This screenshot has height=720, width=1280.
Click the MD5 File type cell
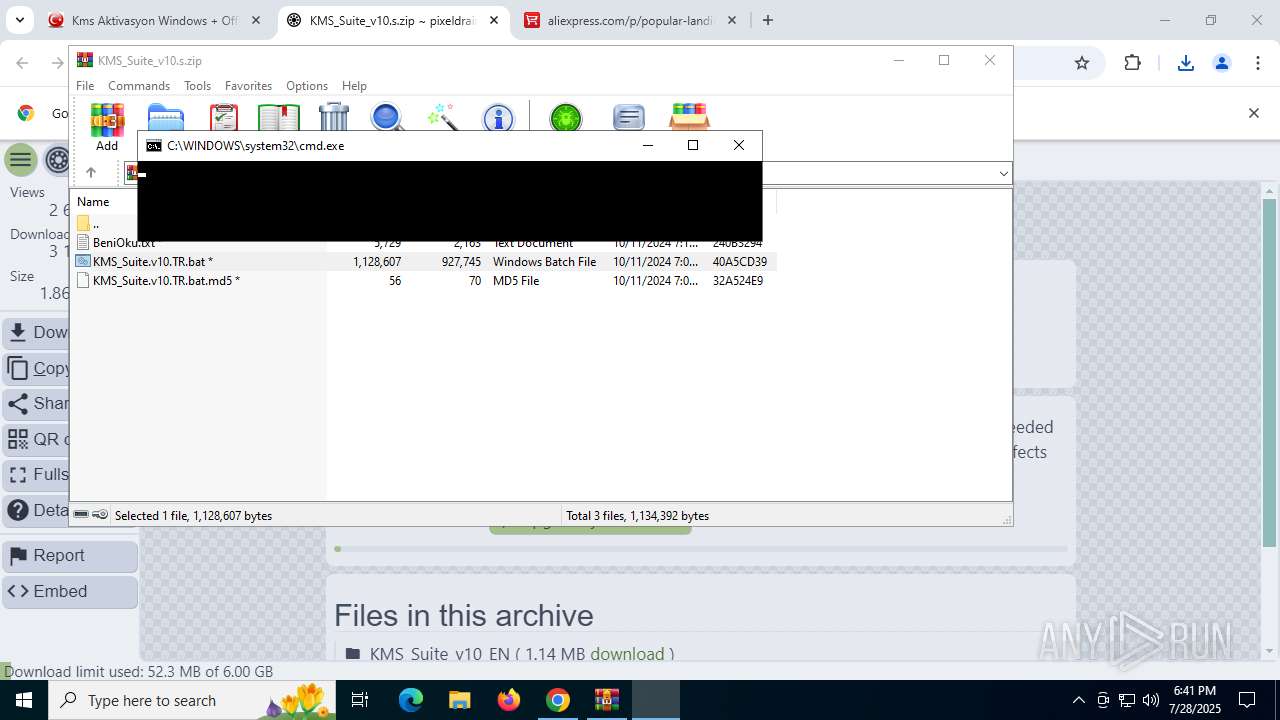point(516,281)
